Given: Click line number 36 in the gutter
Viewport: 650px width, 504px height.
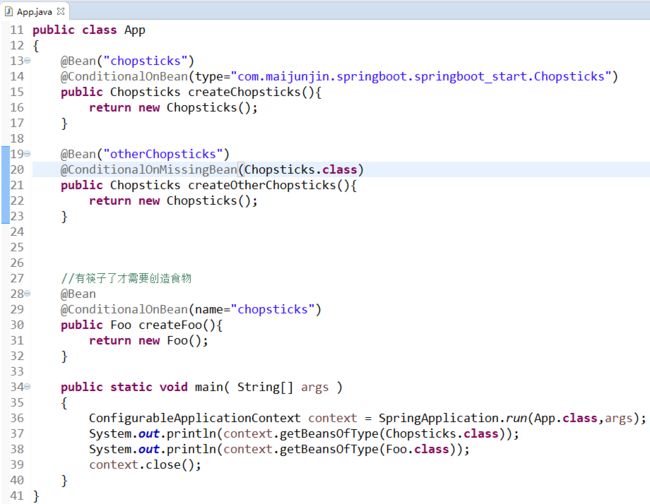Looking at the screenshot, I should coord(17,418).
